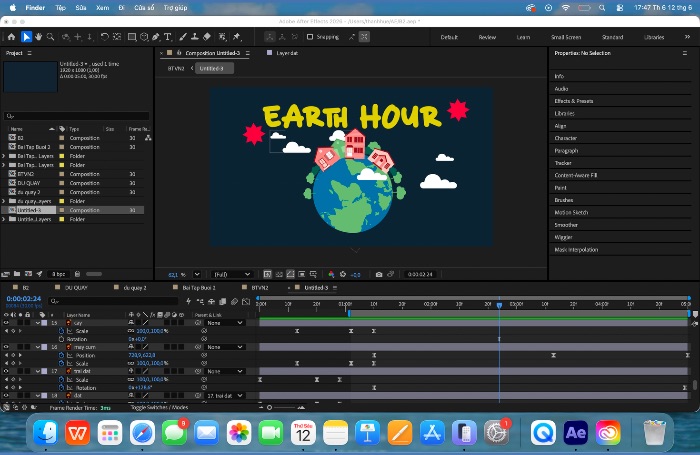The image size is (700, 455).
Task: Open the Home screen from the toolbar
Action: (x=12, y=37)
